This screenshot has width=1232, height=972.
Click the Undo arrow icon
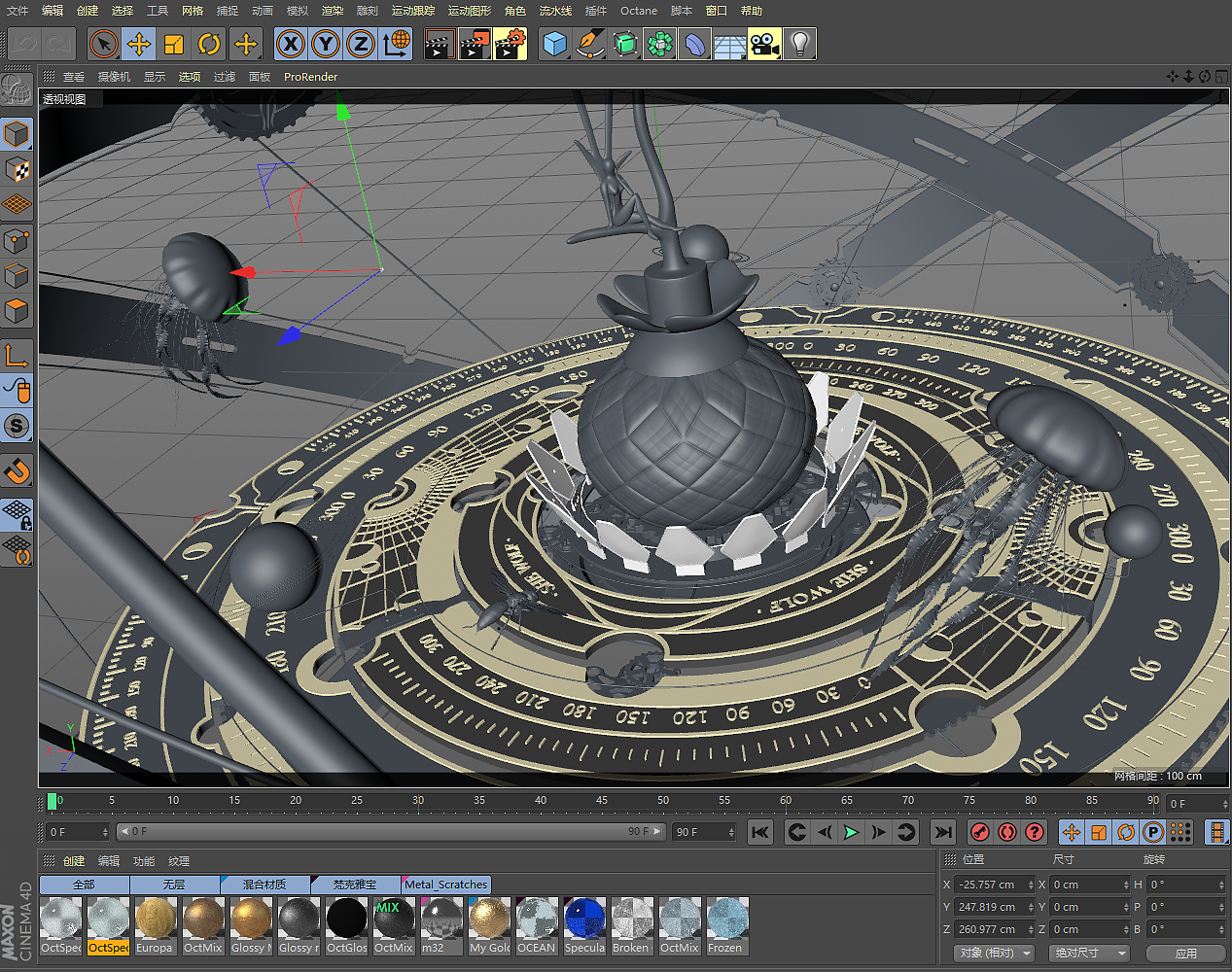click(x=24, y=44)
